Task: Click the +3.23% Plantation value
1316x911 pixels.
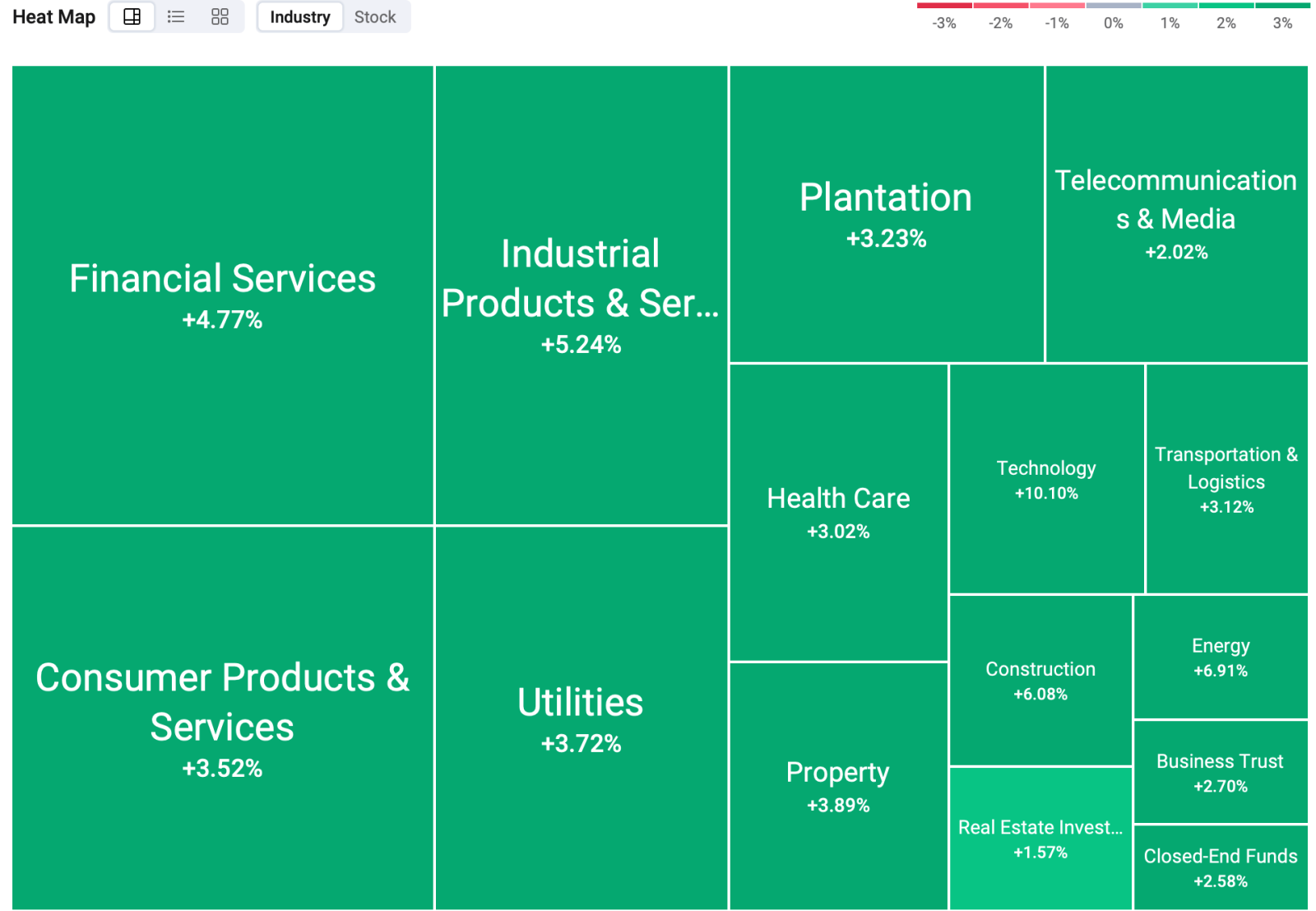Action: click(x=887, y=239)
